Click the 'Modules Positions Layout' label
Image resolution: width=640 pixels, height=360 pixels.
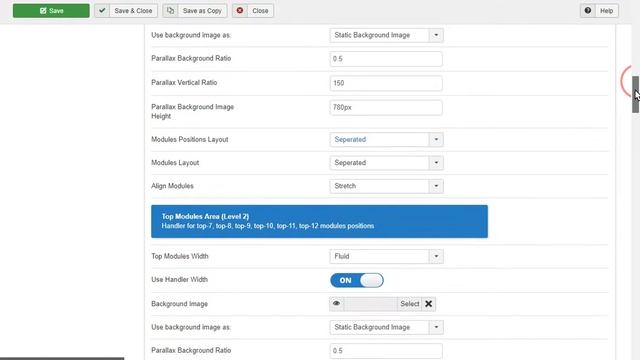pyautogui.click(x=190, y=140)
